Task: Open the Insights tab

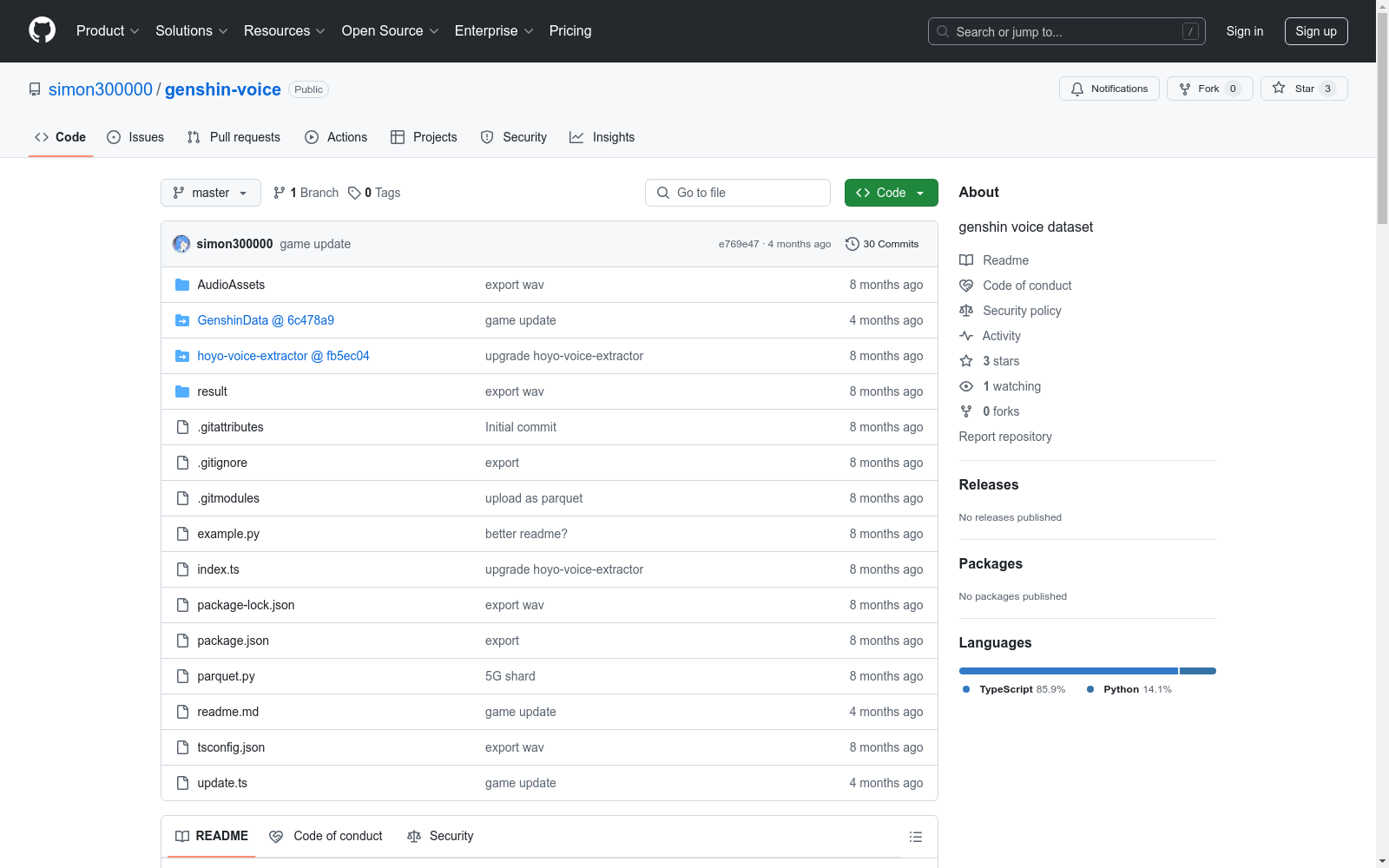Action: coord(602,137)
